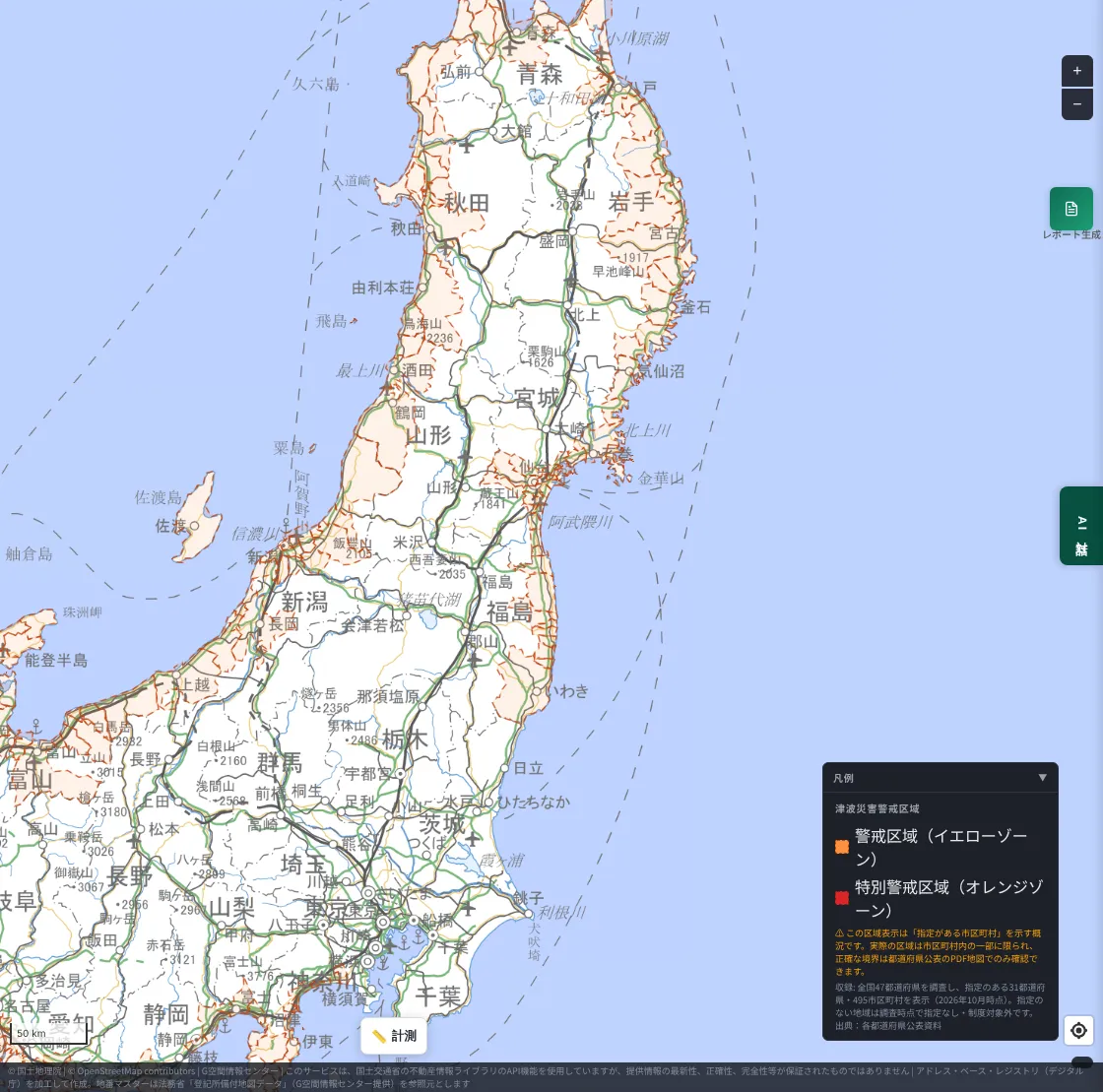Screen dimensions: 1103x1092
Task: Collapse the 凡例 legend panel arrow
Action: [1042, 778]
